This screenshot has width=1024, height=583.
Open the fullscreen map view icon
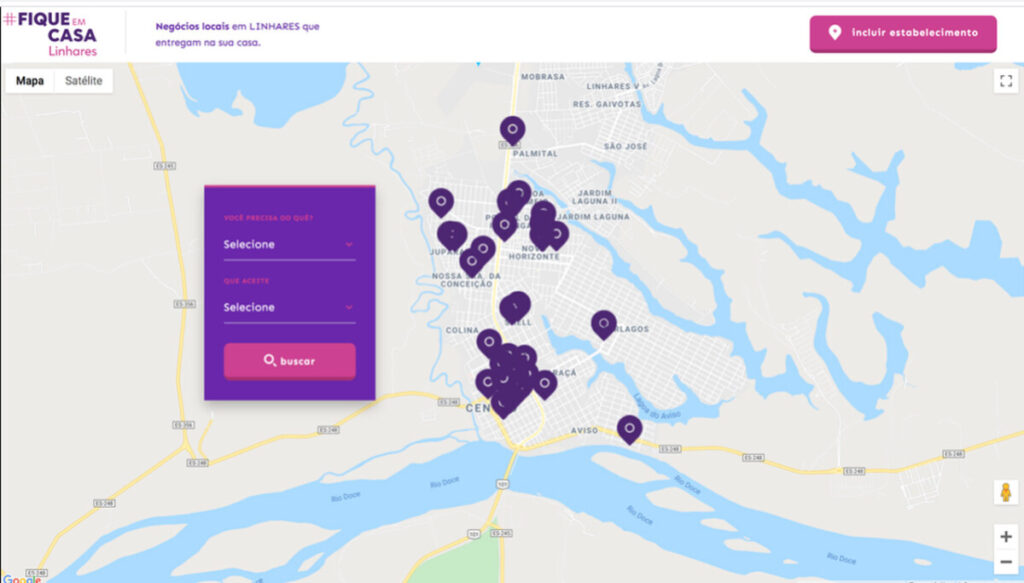(1006, 81)
